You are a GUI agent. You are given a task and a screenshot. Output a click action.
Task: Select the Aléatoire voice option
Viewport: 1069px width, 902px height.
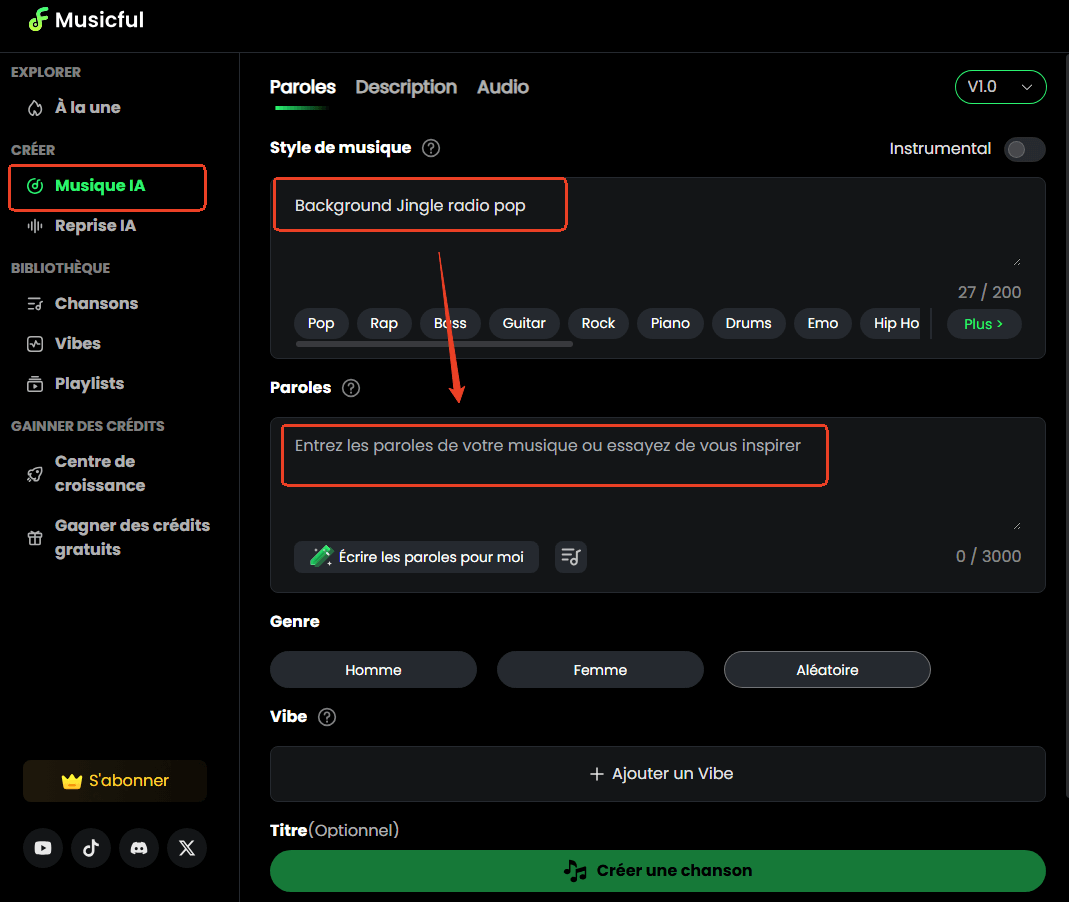point(826,669)
